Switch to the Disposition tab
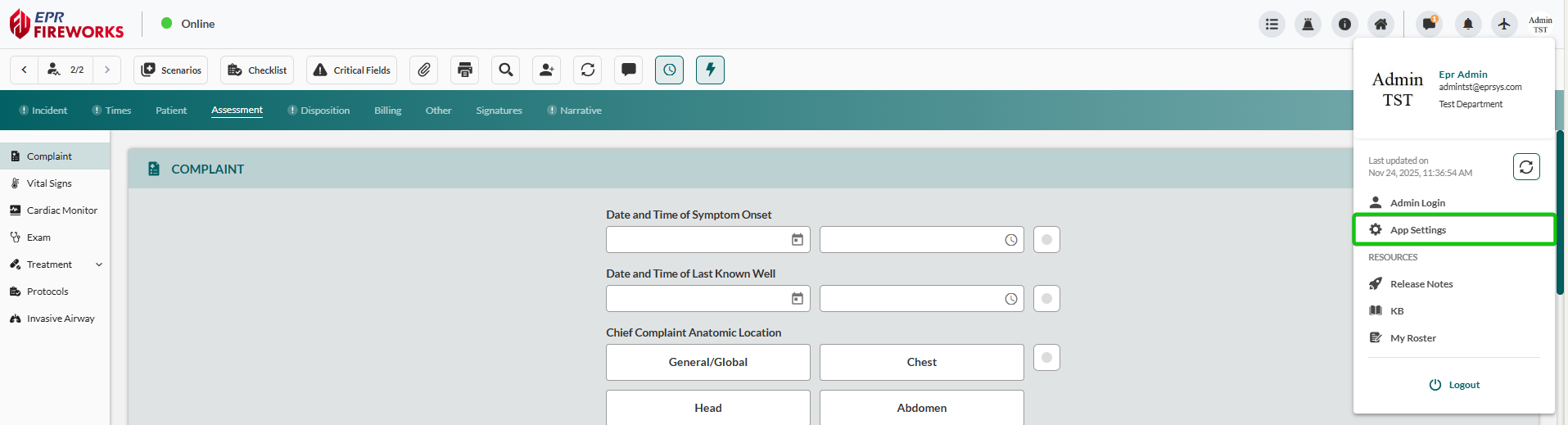Viewport: 1568px width, 425px height. point(319,111)
